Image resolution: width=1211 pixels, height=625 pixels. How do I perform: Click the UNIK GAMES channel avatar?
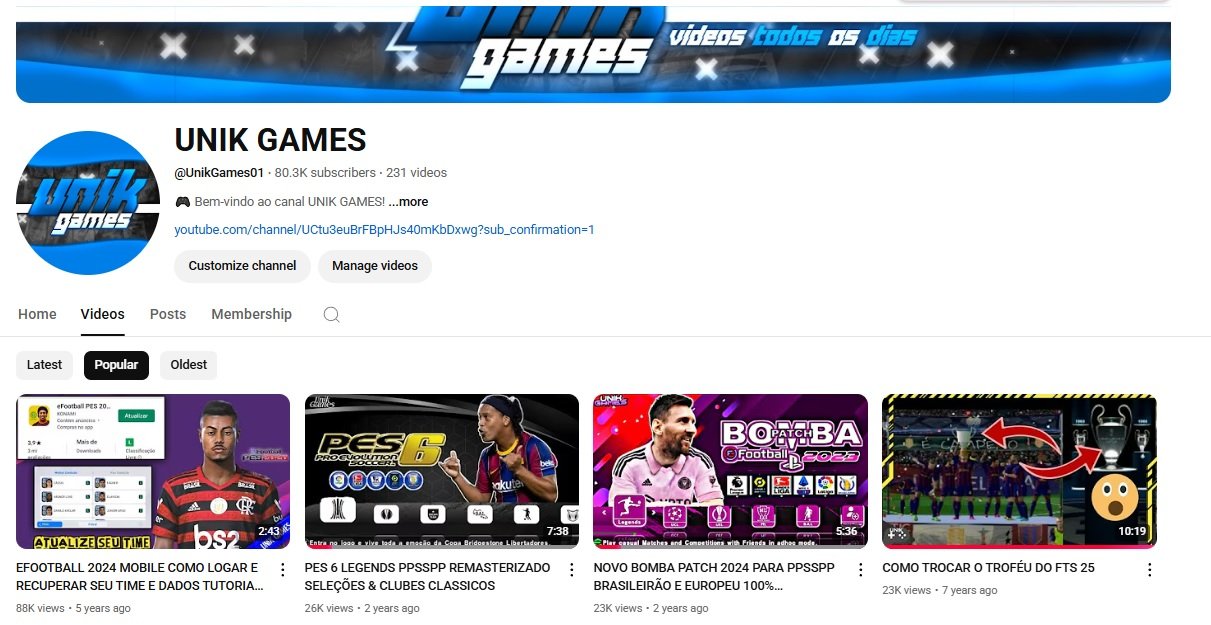click(88, 203)
